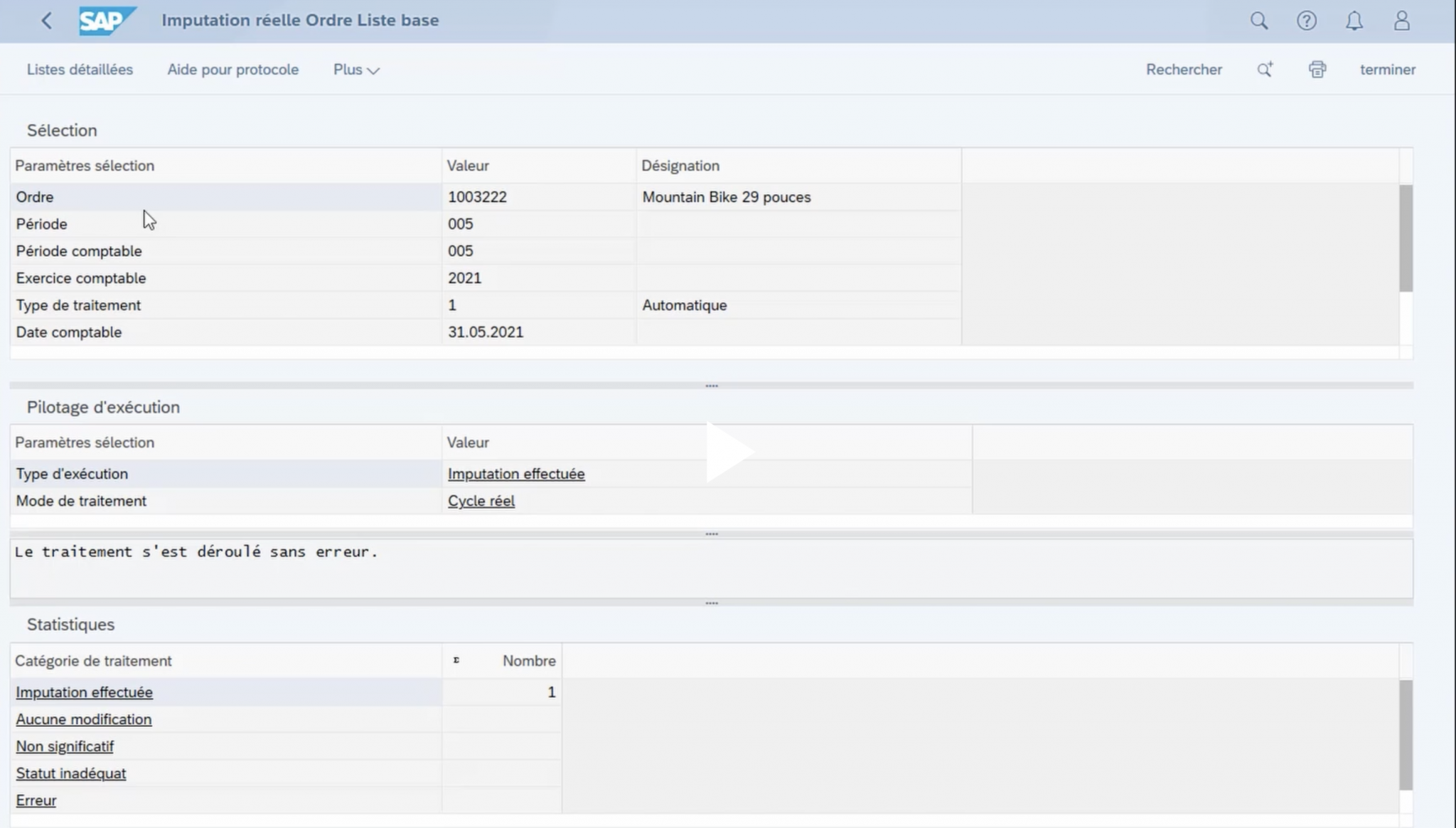Click the Erreur statistics link
1456x828 pixels.
[36, 800]
